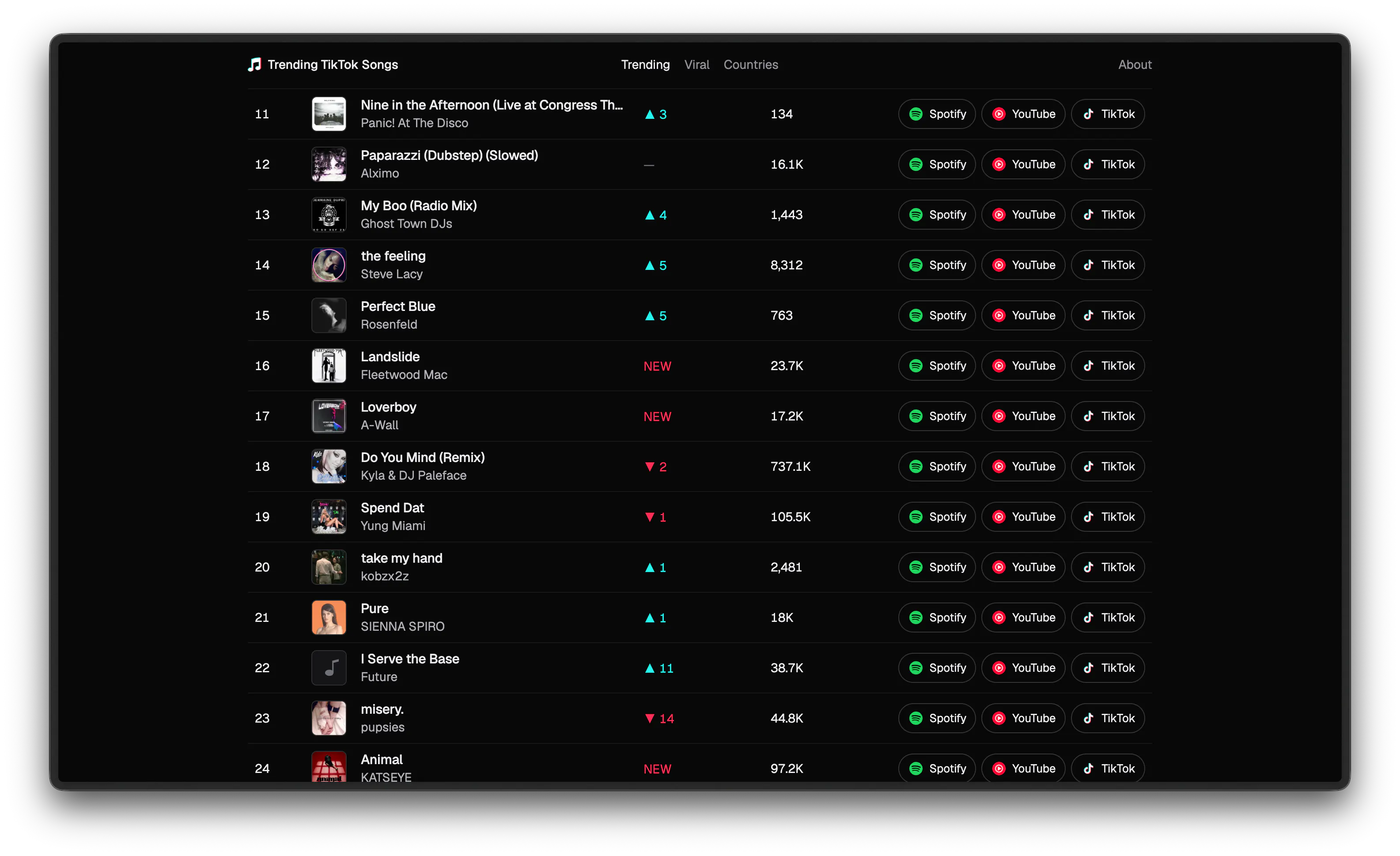Select song title misery.
Image resolution: width=1400 pixels, height=856 pixels.
click(382, 709)
